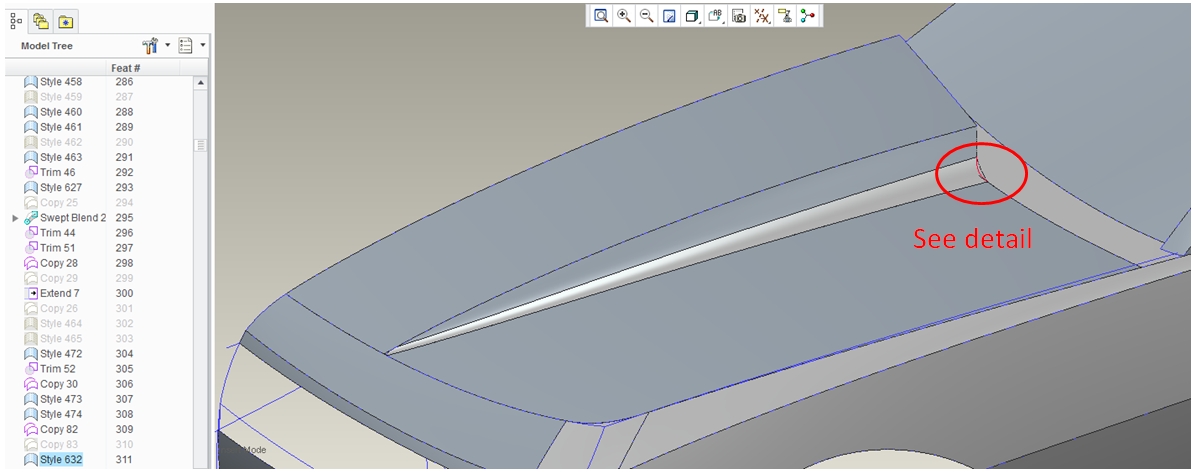Open the View Manager camera icon
The height and width of the screenshot is (472, 1193).
pyautogui.click(x=738, y=16)
